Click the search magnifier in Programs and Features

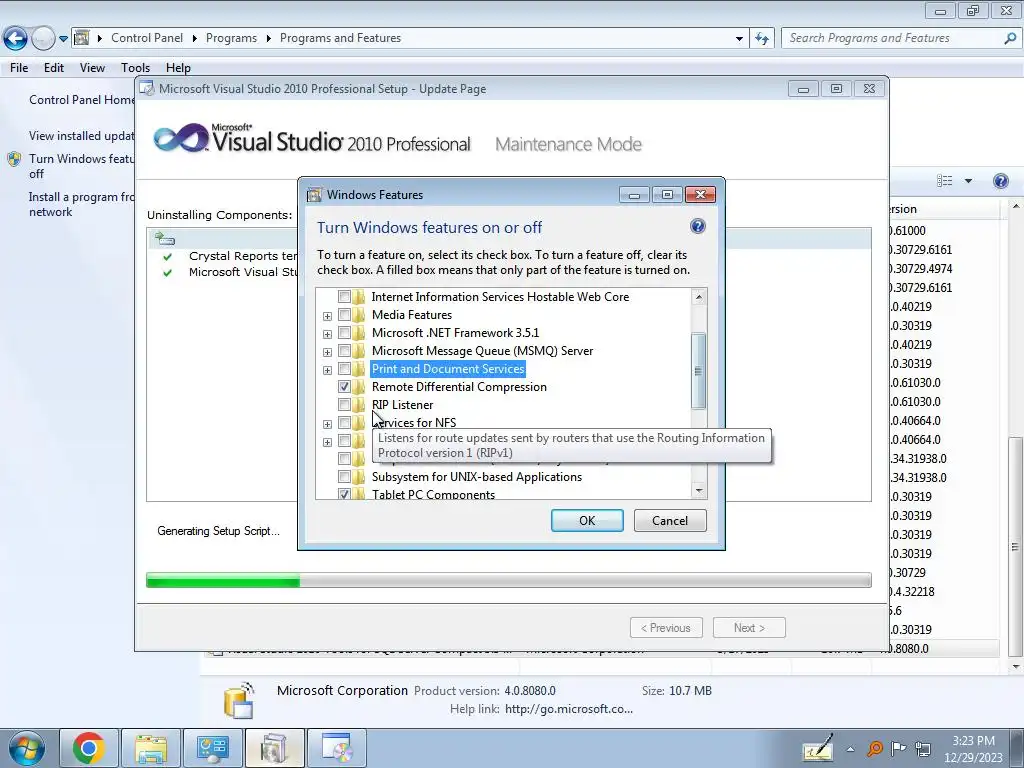pyautogui.click(x=1010, y=39)
